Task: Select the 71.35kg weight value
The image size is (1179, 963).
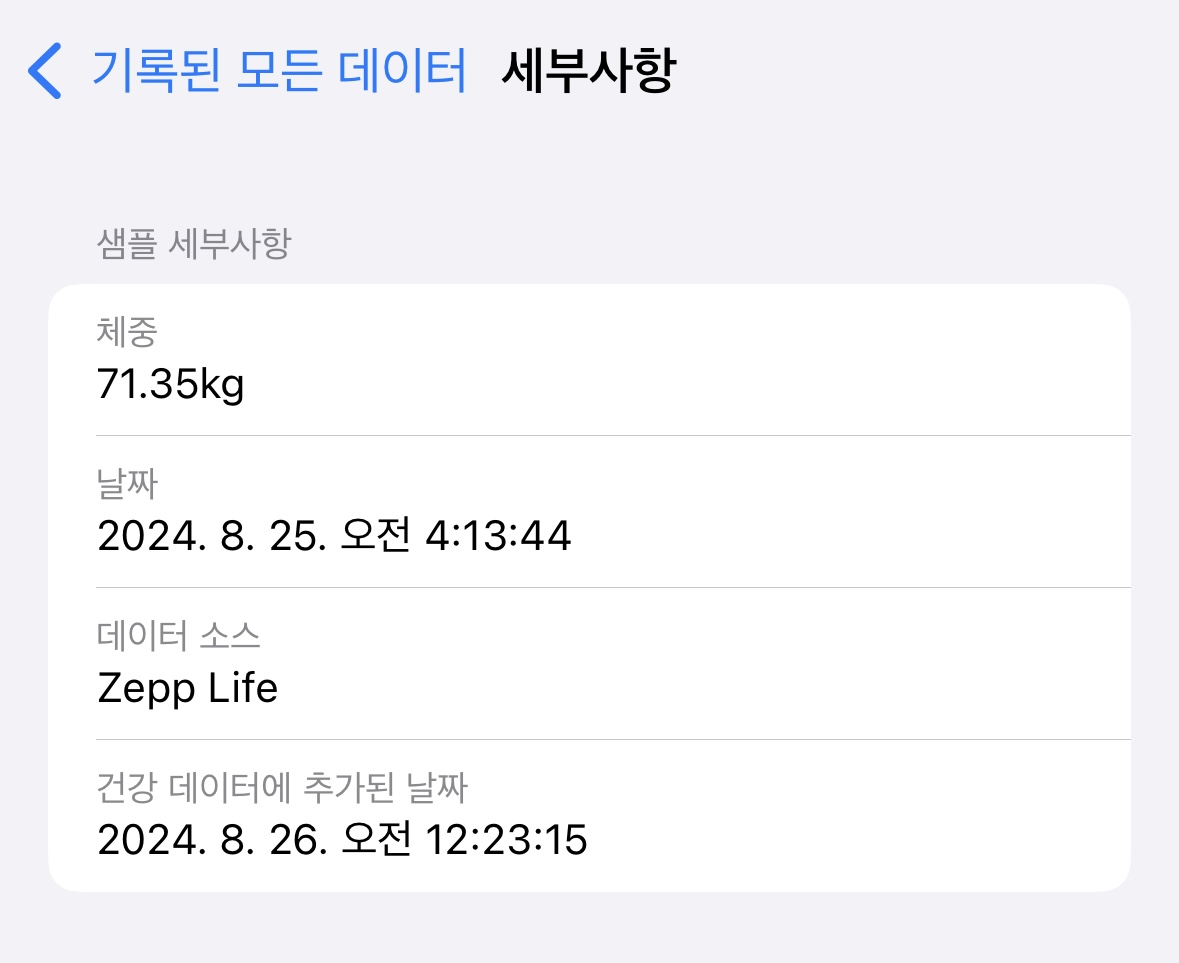Action: 171,384
